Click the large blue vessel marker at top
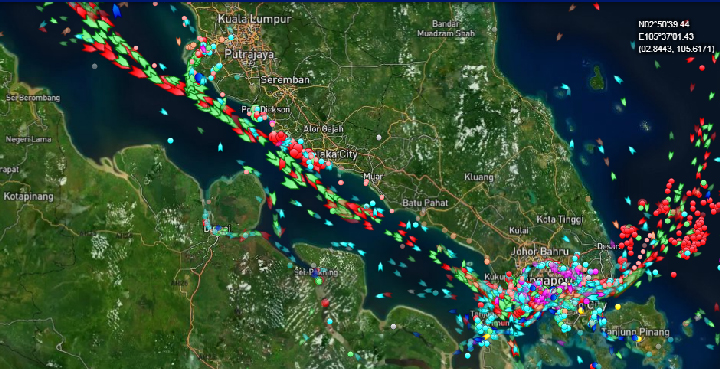 [x=117, y=11]
